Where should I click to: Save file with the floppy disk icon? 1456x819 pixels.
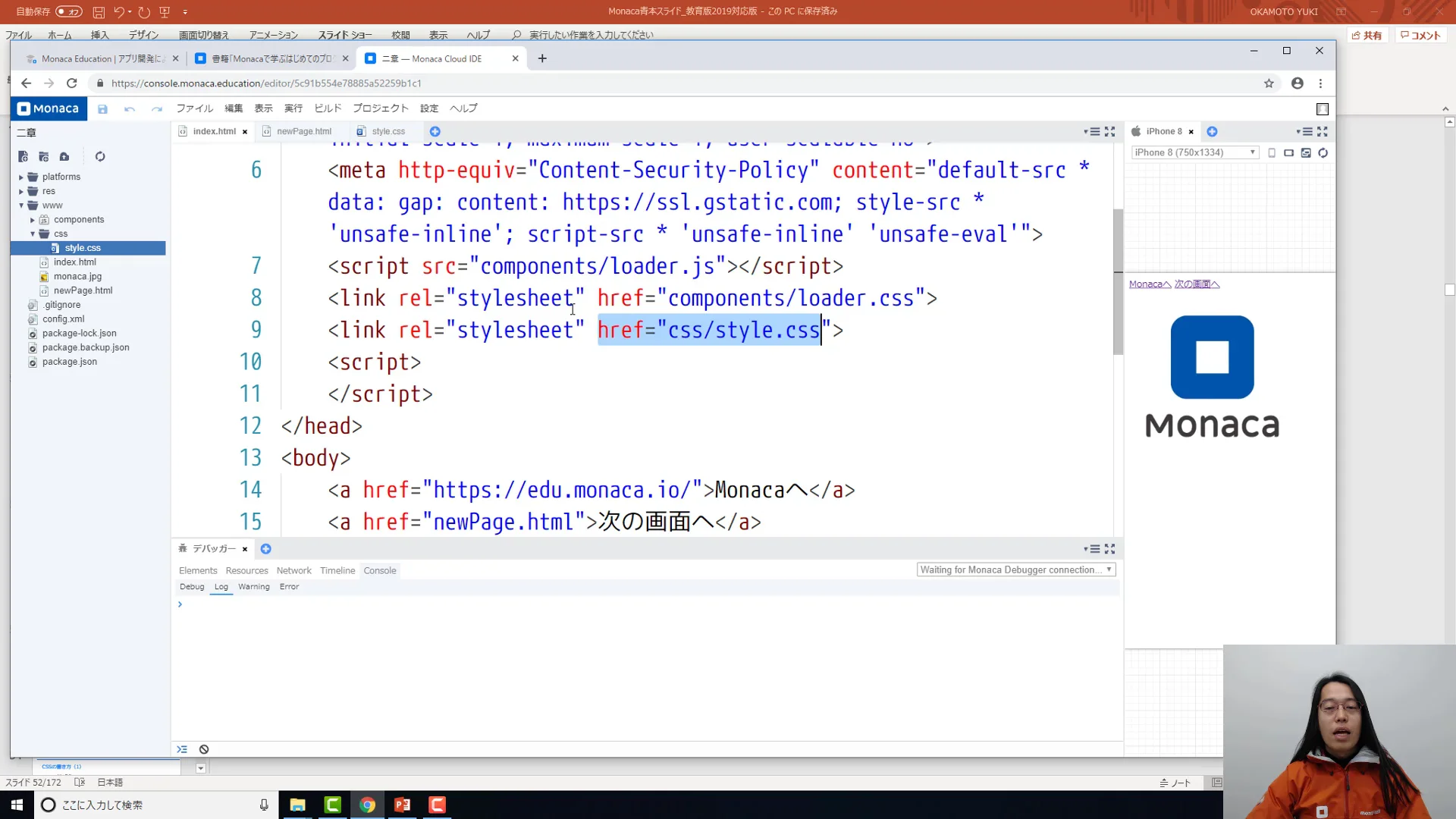pyautogui.click(x=103, y=109)
